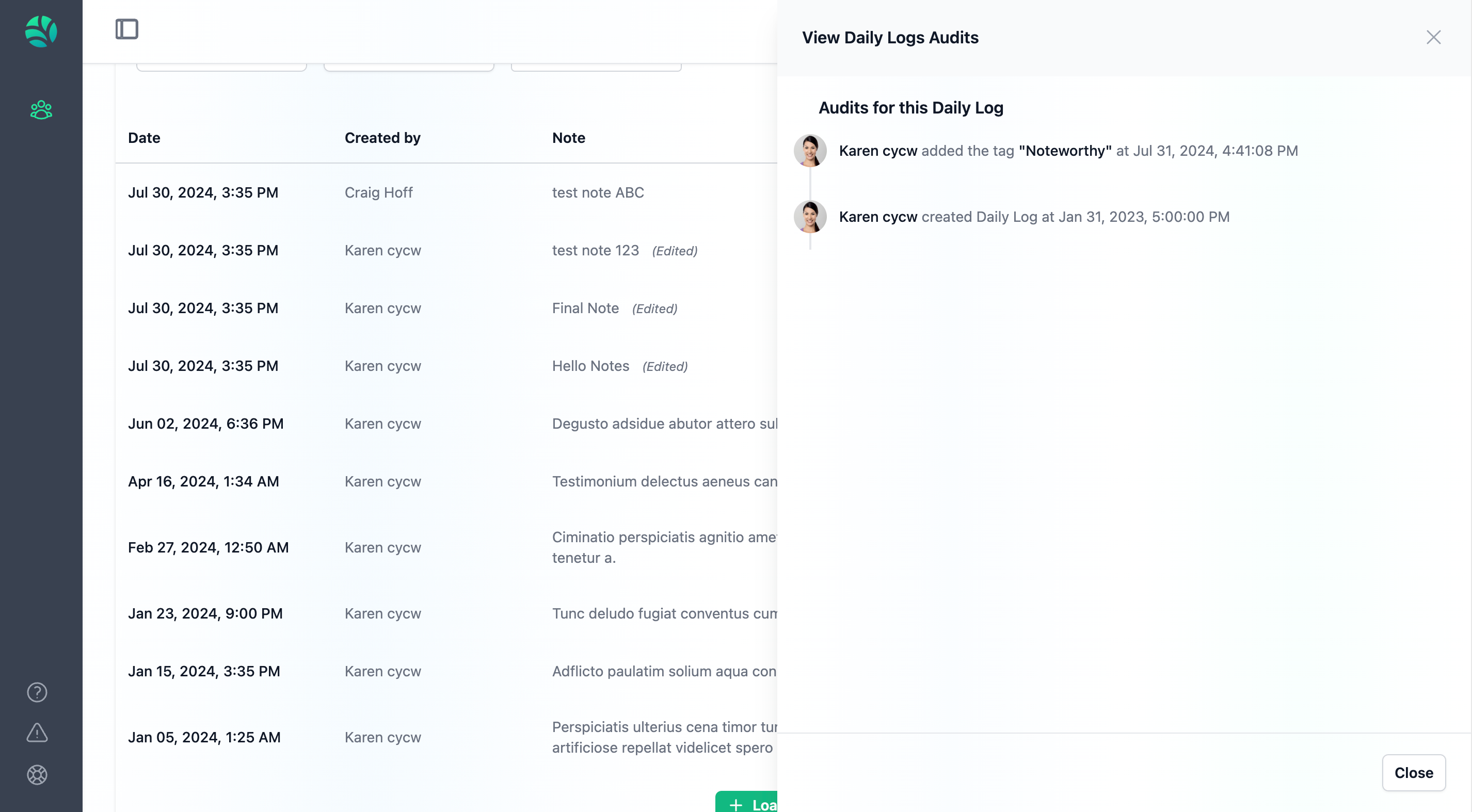Viewport: 1472px width, 812px height.
Task: Click Karen's avatar on created Daily Log audit
Action: point(810,217)
